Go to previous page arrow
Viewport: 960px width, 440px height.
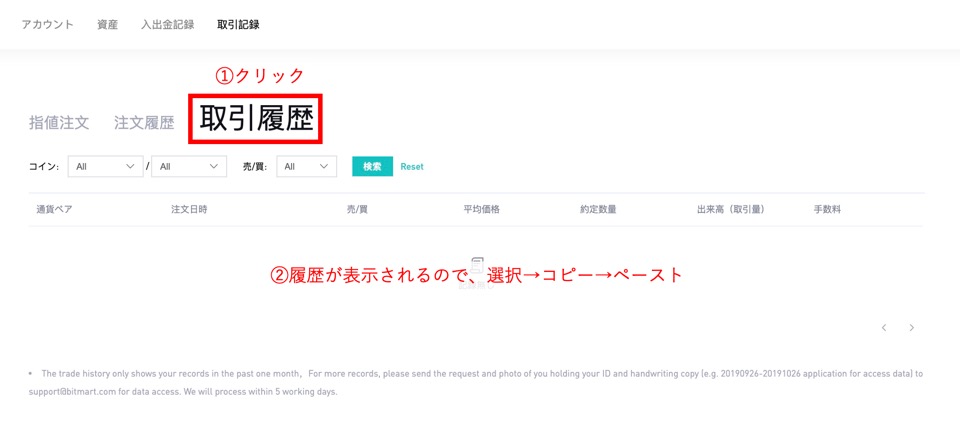coord(884,327)
